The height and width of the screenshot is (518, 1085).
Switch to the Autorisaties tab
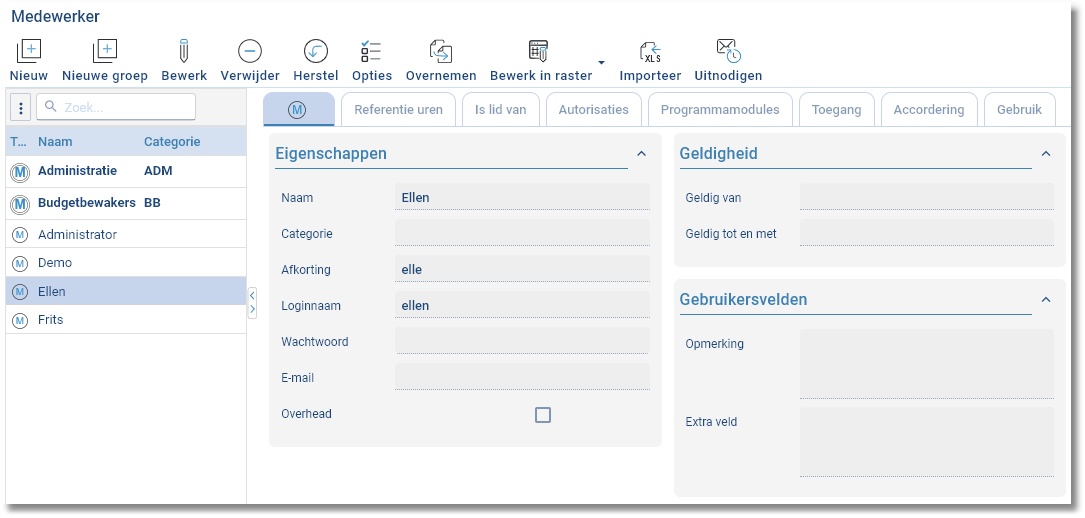[x=593, y=110]
